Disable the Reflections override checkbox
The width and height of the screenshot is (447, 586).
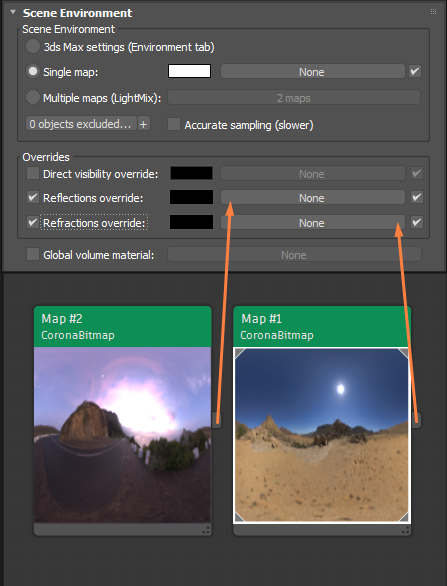pos(33,197)
